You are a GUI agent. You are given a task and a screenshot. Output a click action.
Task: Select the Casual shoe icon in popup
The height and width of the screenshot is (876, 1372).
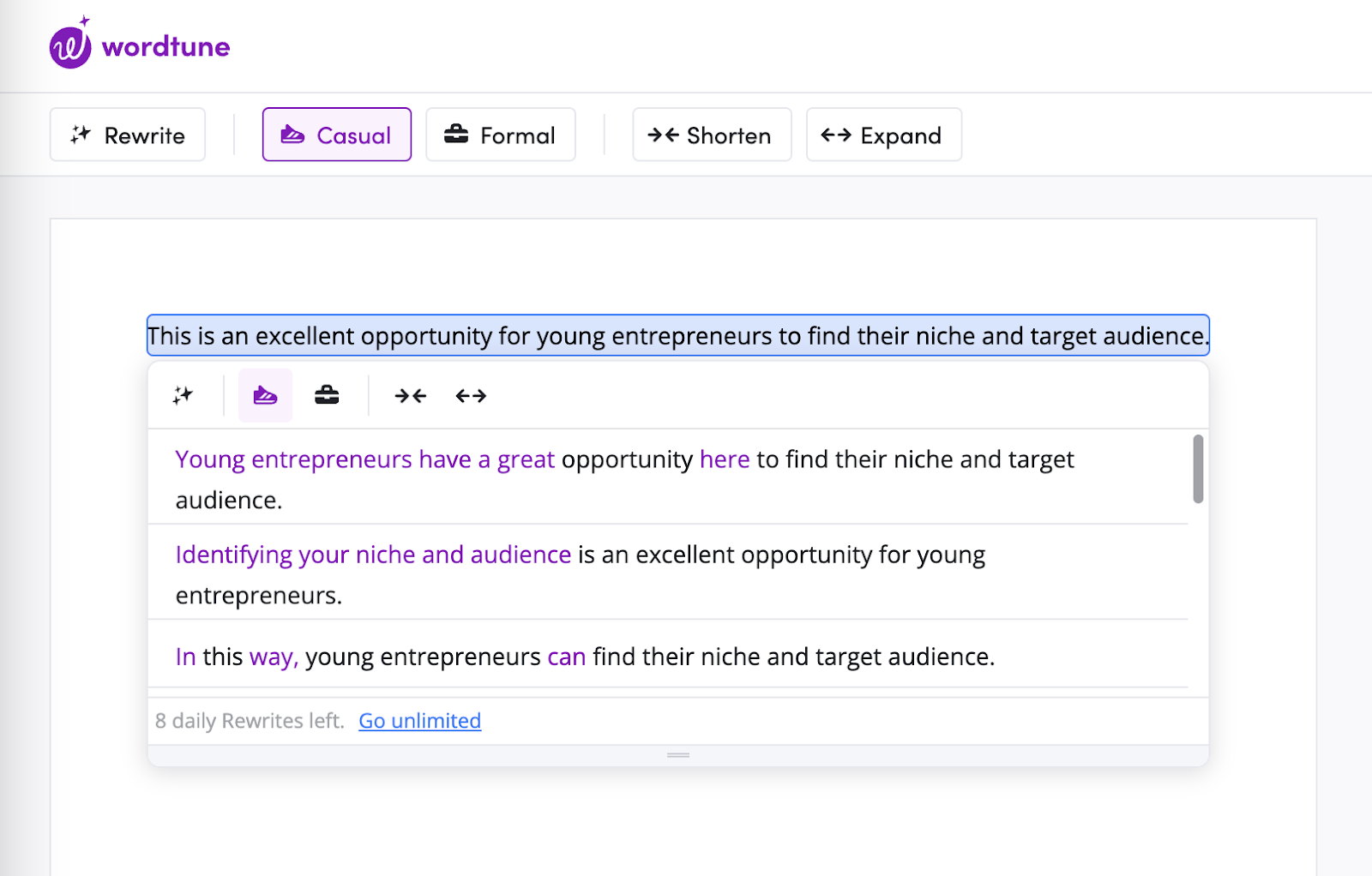265,395
